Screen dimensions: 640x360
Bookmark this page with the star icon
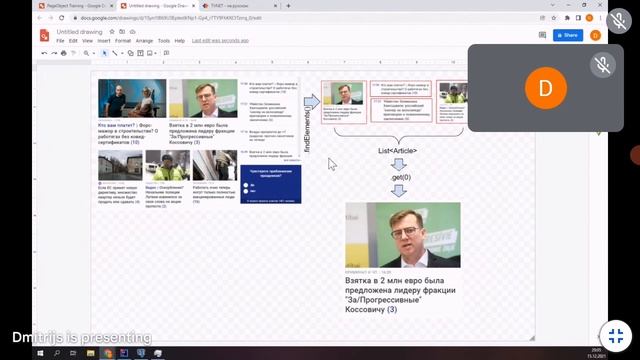tap(554, 18)
